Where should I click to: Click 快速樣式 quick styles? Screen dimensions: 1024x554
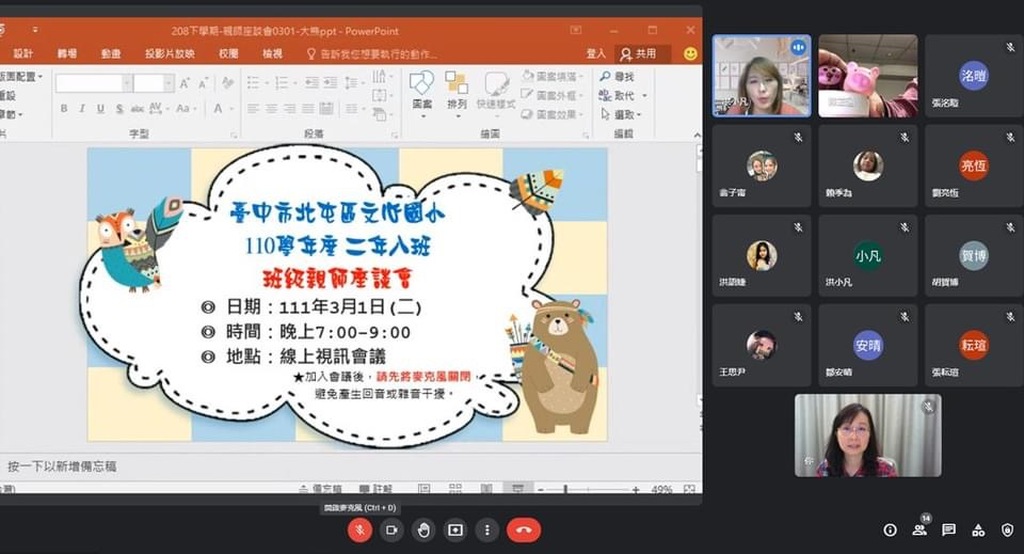click(496, 93)
